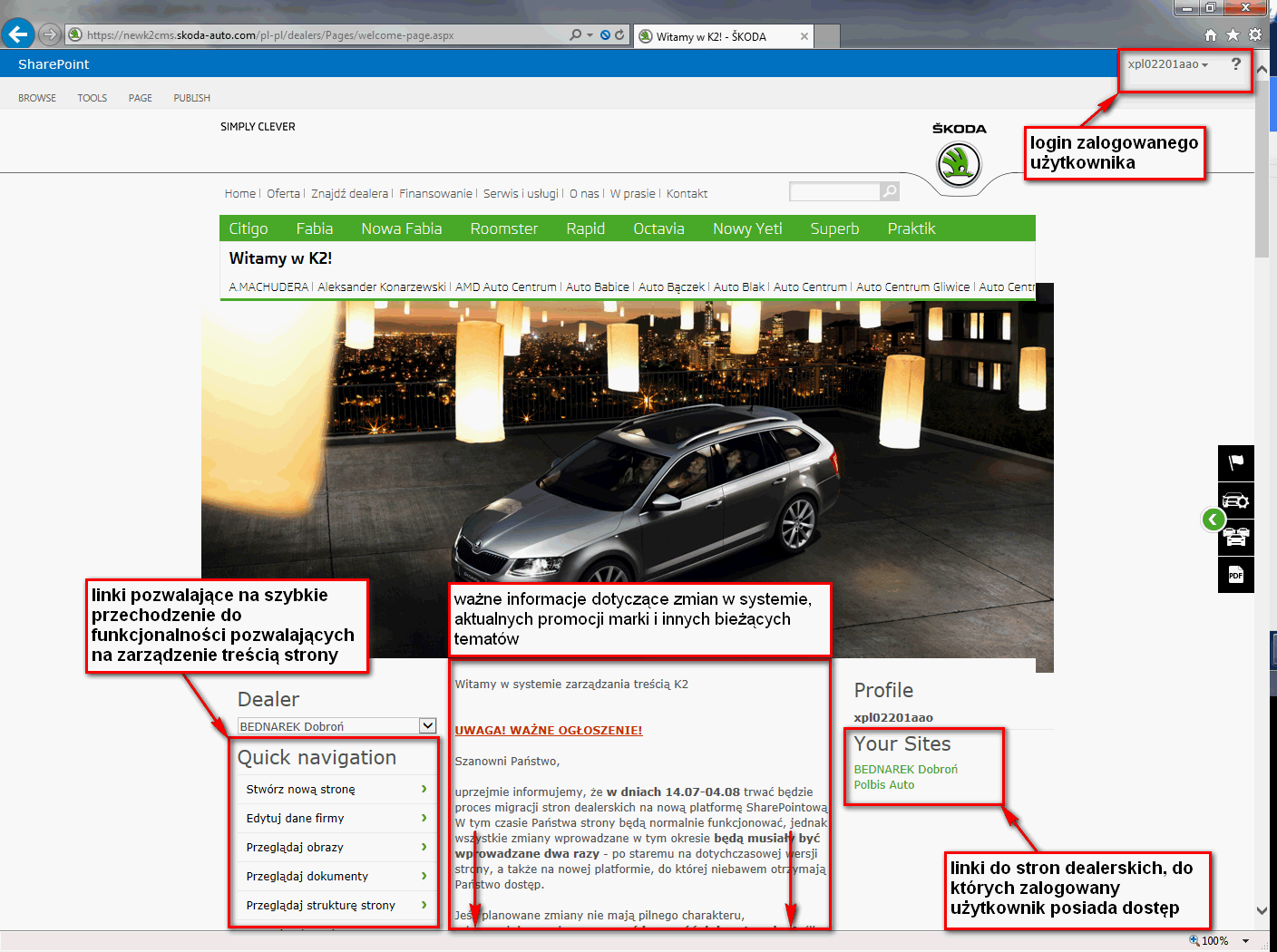The image size is (1277, 952).
Task: Open the BROWSE ribbon tab
Action: [37, 98]
